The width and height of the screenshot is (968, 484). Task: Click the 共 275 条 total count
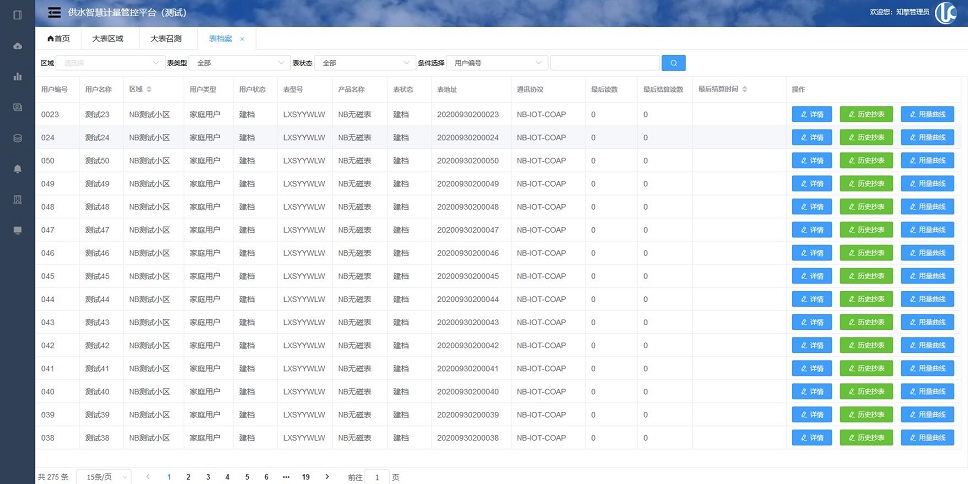[53, 477]
